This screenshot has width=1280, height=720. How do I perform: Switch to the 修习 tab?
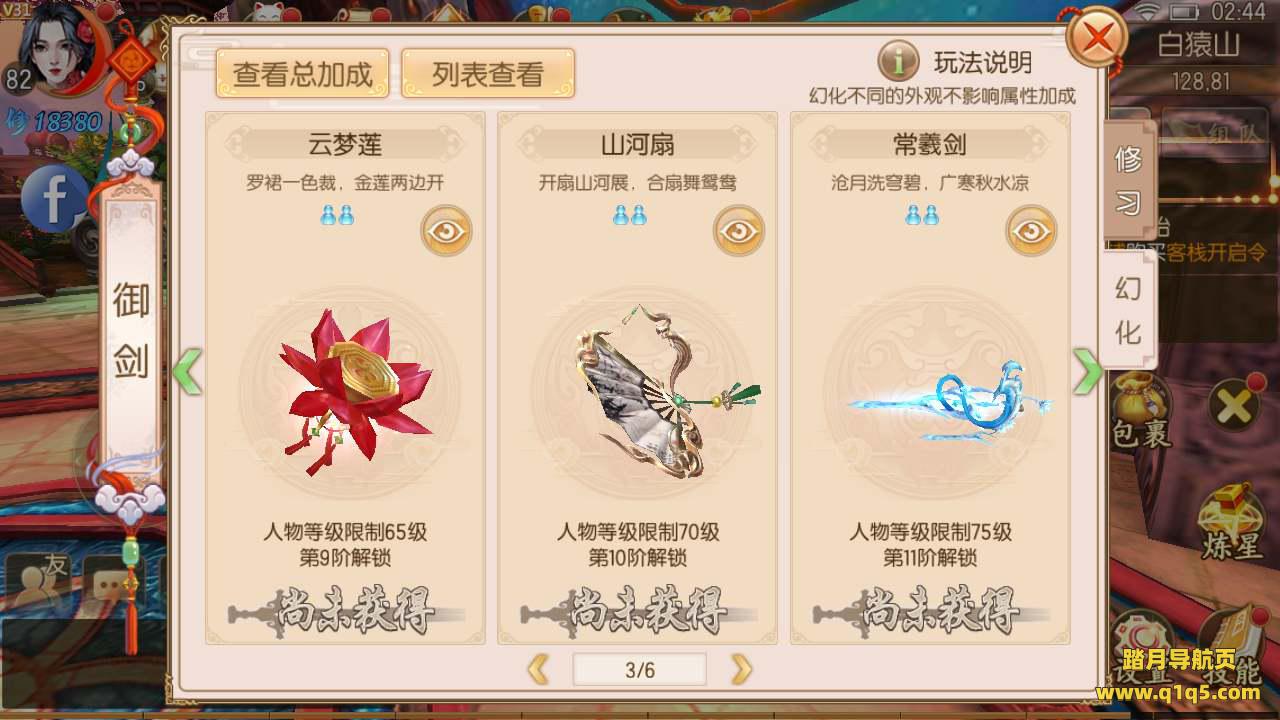(1128, 180)
